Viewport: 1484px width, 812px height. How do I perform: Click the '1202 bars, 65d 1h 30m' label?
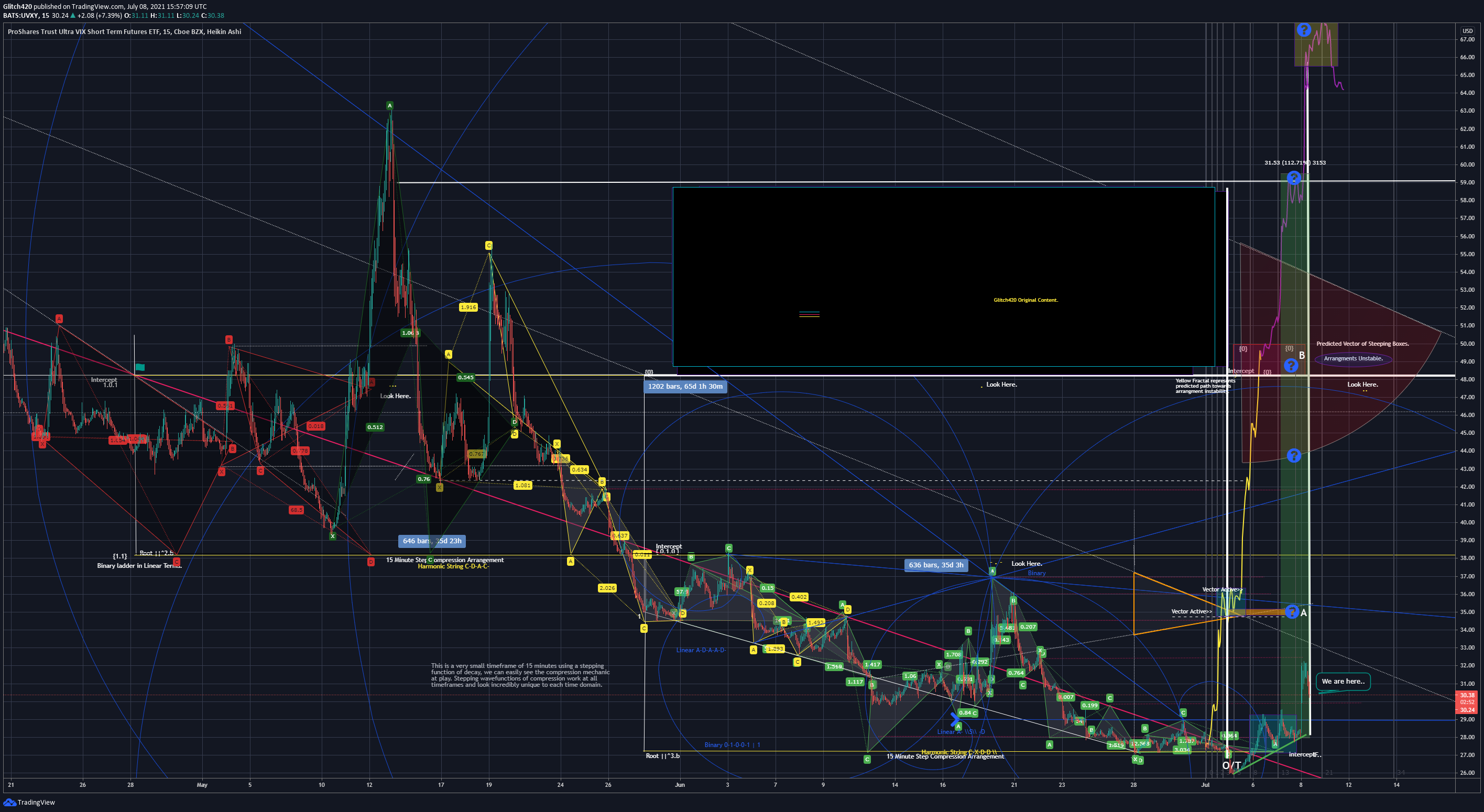685,387
